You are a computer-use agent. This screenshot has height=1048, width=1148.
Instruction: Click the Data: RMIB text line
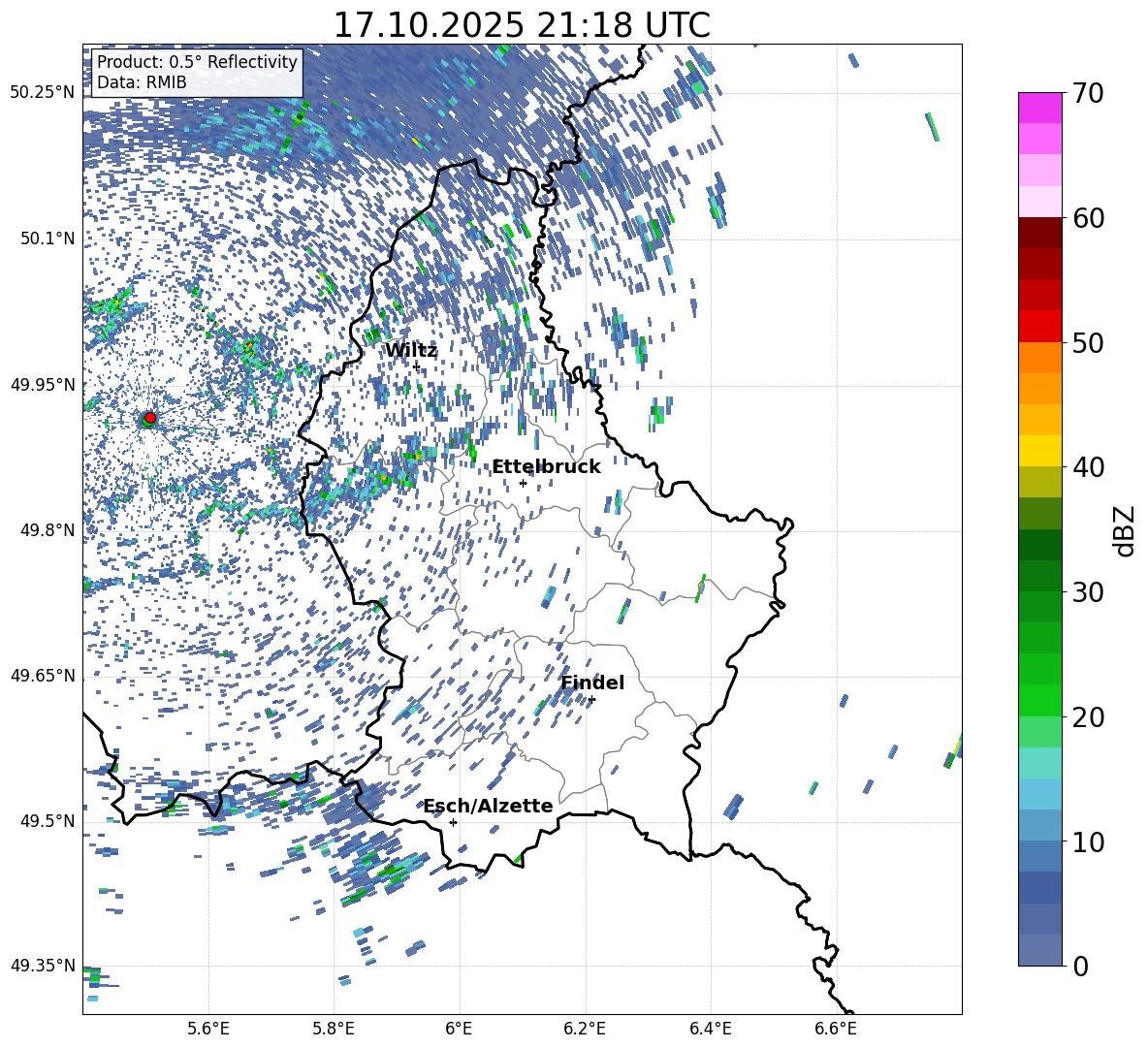(142, 83)
